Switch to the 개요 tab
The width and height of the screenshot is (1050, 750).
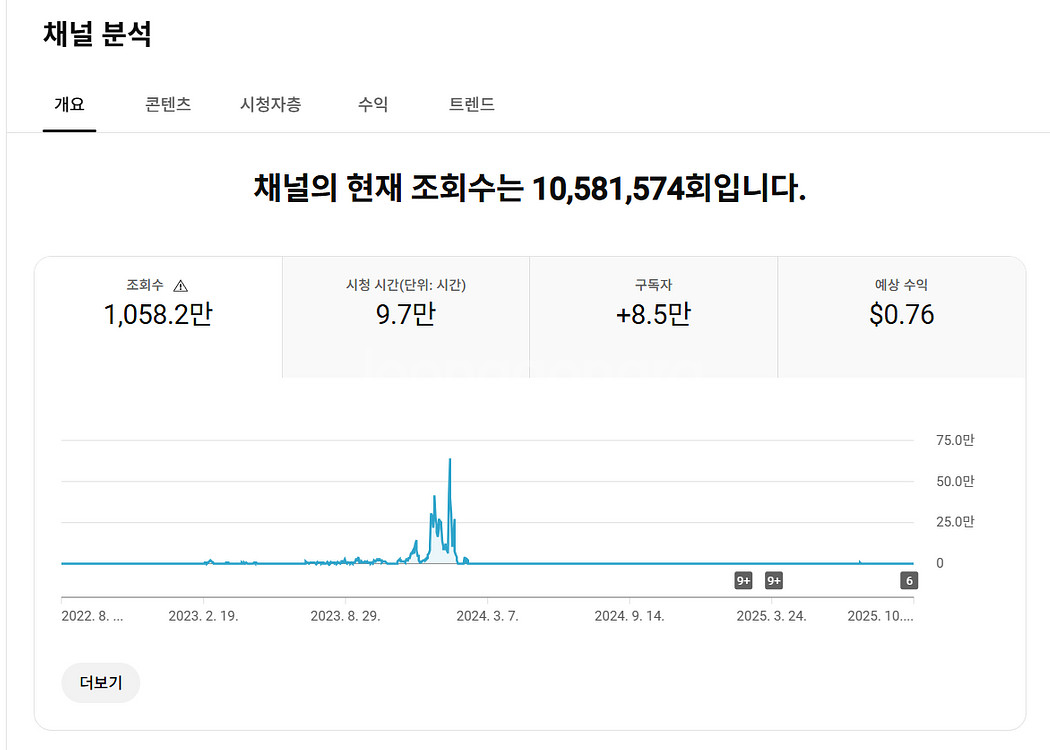[x=69, y=104]
